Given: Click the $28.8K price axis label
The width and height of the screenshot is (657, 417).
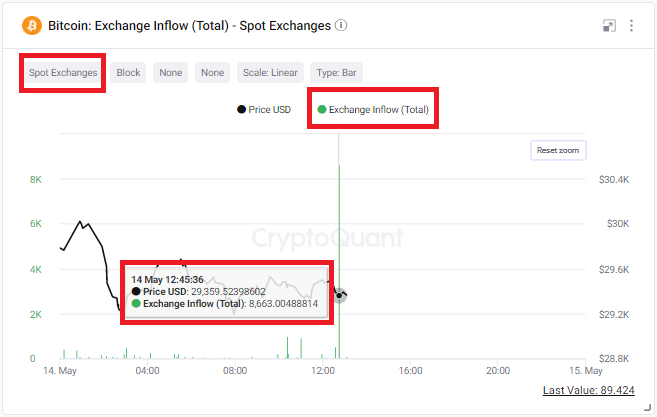Looking at the screenshot, I should (x=614, y=359).
